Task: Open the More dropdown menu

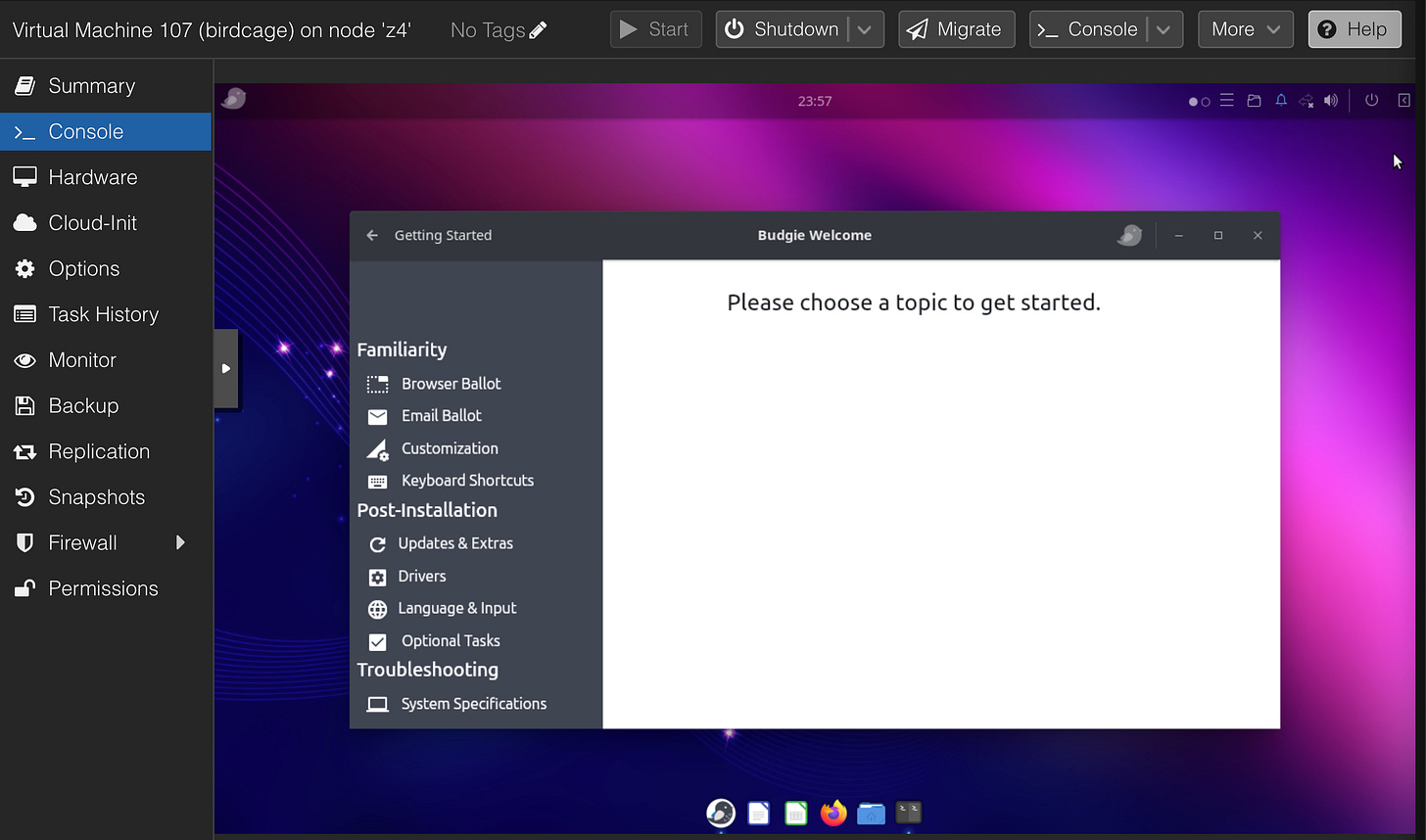Action: tap(1246, 29)
